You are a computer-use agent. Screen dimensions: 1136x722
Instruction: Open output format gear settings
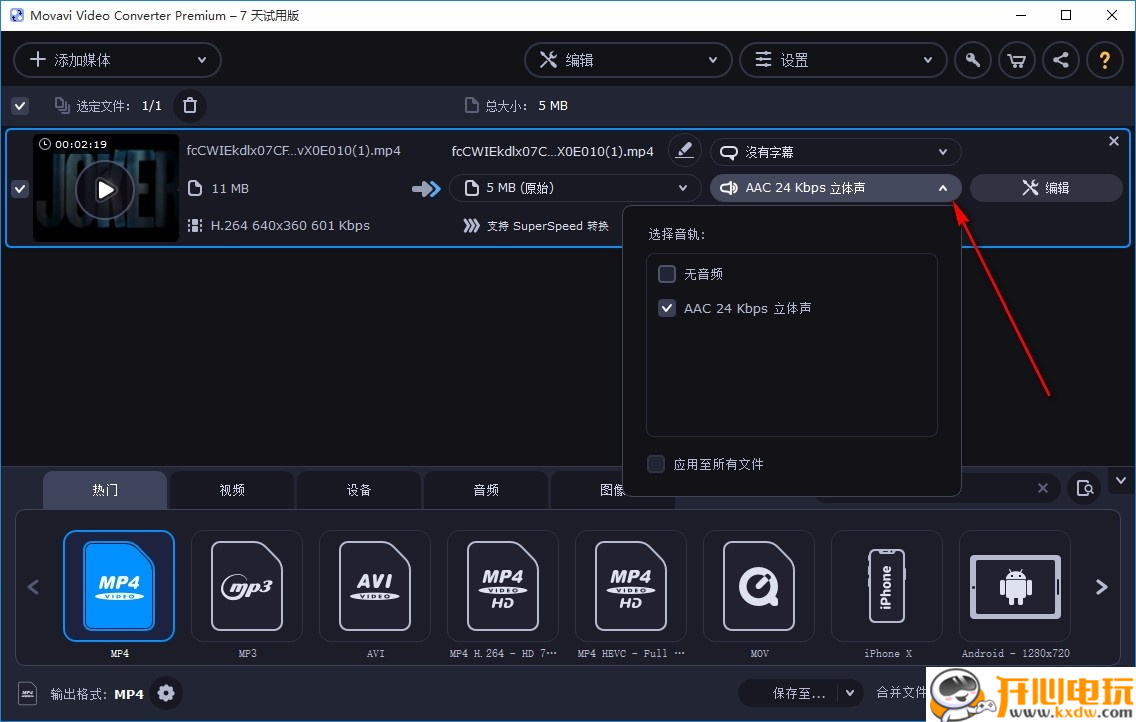point(166,693)
